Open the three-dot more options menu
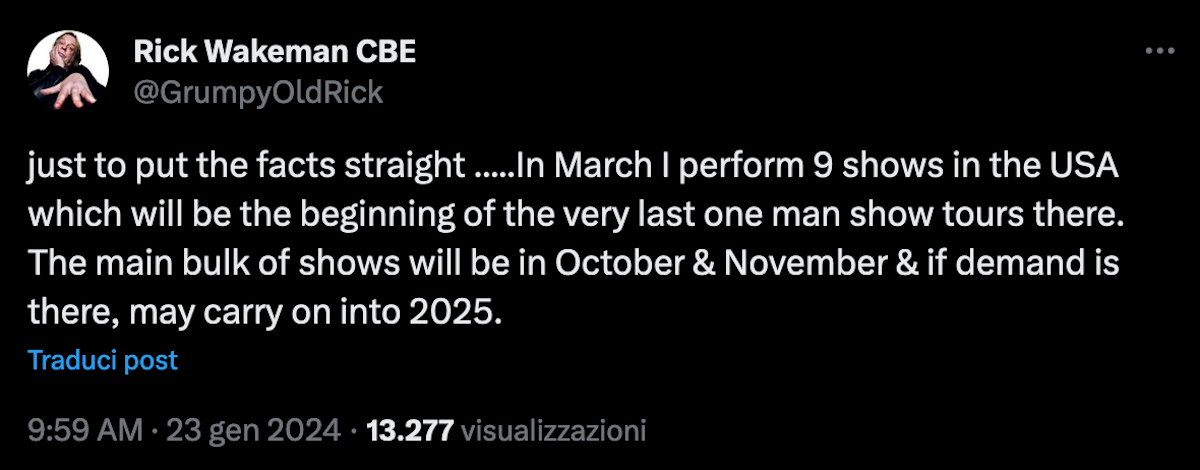Screen dimensions: 1200x470 click(1159, 52)
